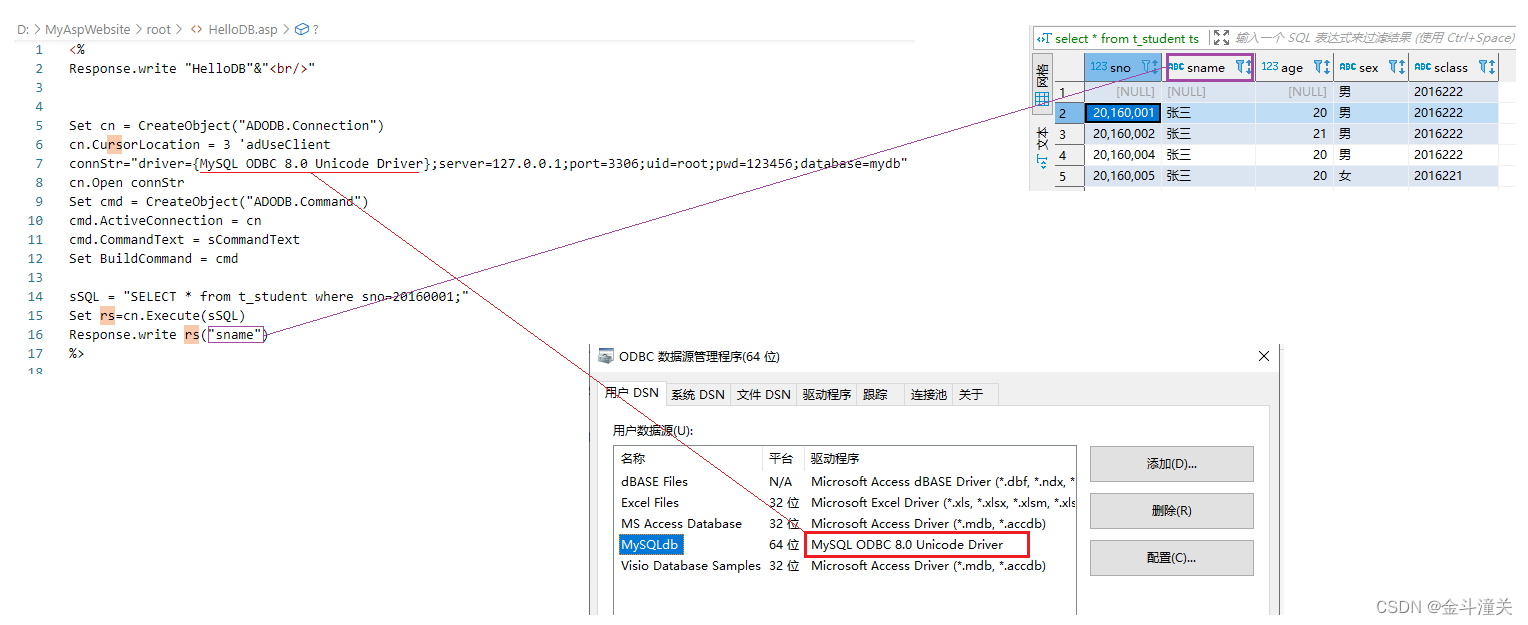Open the 驱动程序 tab in ODBC dialog
This screenshot has height=625, width=1528.
tap(826, 394)
